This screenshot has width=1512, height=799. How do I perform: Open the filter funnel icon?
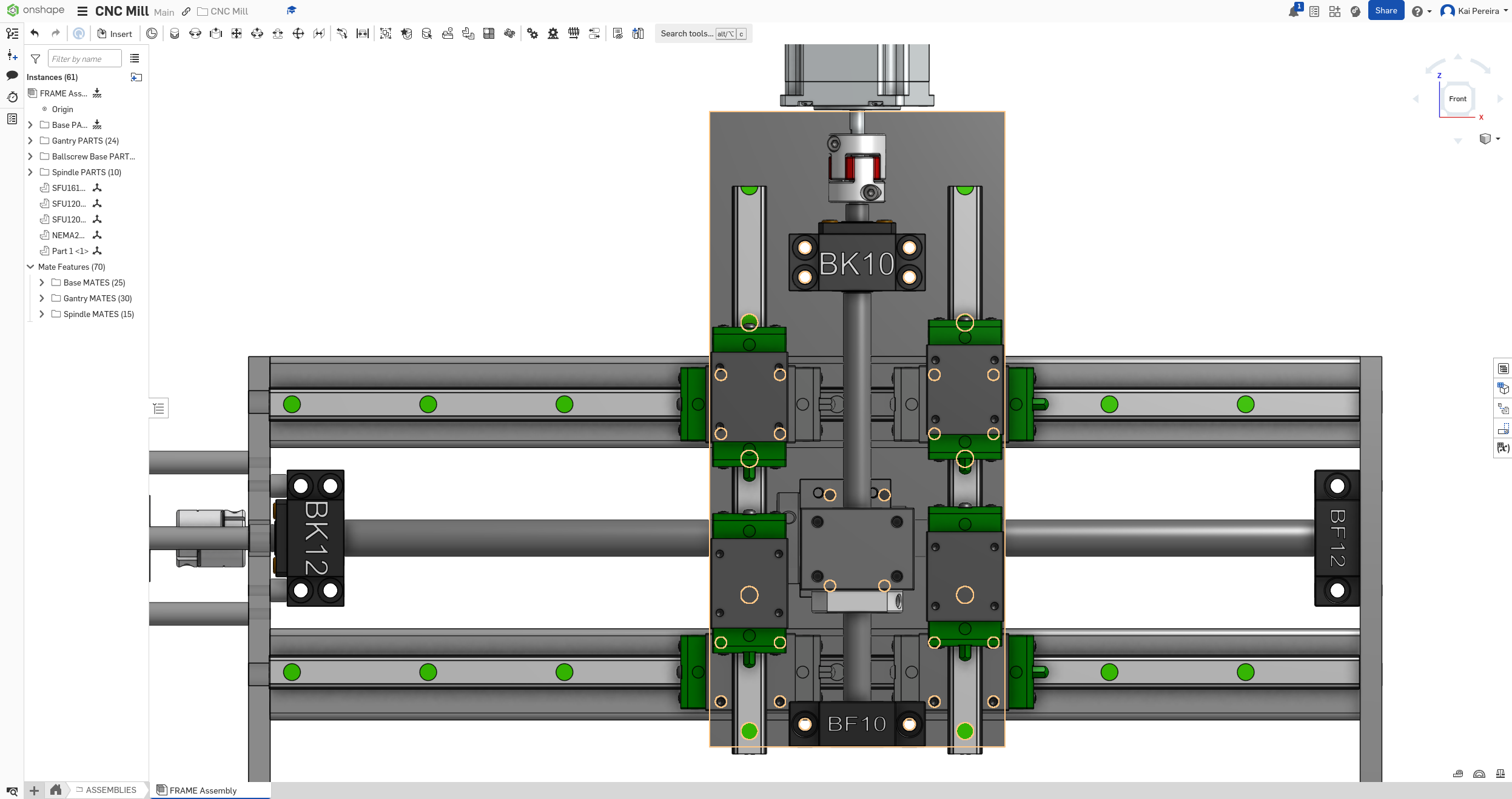pos(35,59)
